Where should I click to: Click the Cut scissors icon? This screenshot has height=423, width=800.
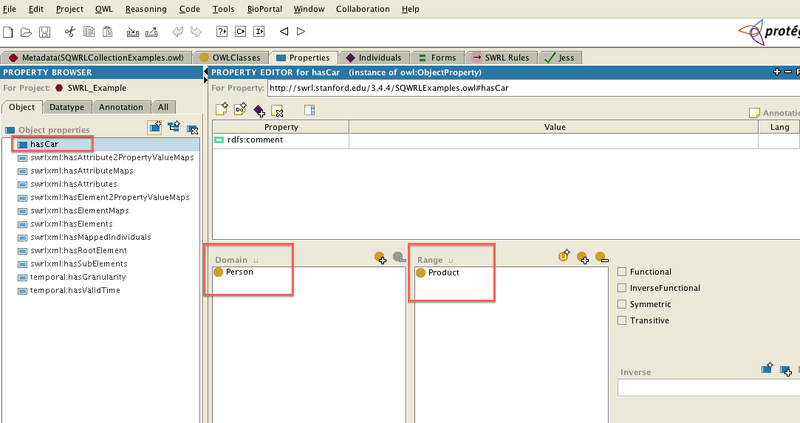click(70, 32)
